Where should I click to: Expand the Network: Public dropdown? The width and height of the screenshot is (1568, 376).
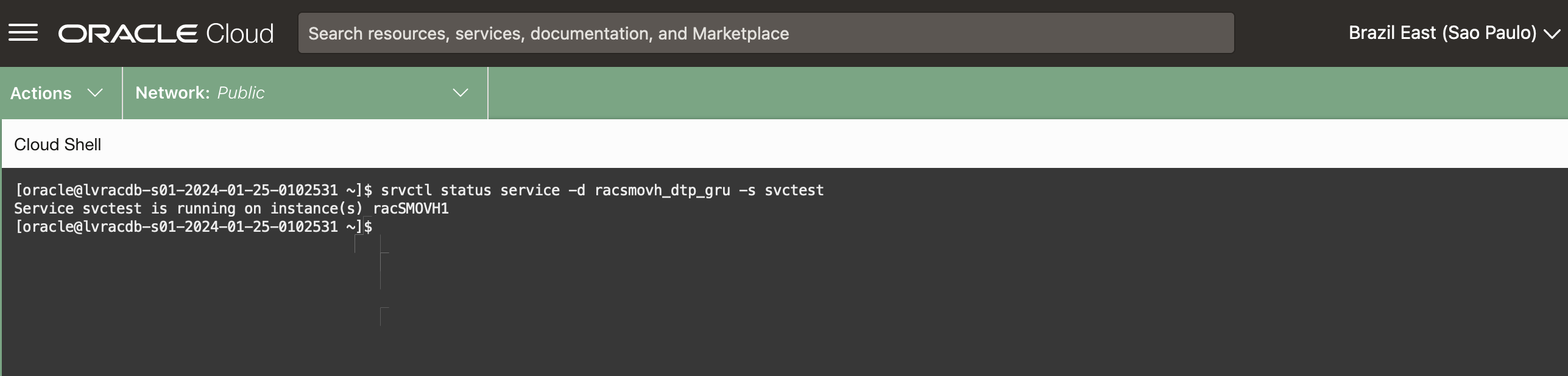click(x=305, y=92)
